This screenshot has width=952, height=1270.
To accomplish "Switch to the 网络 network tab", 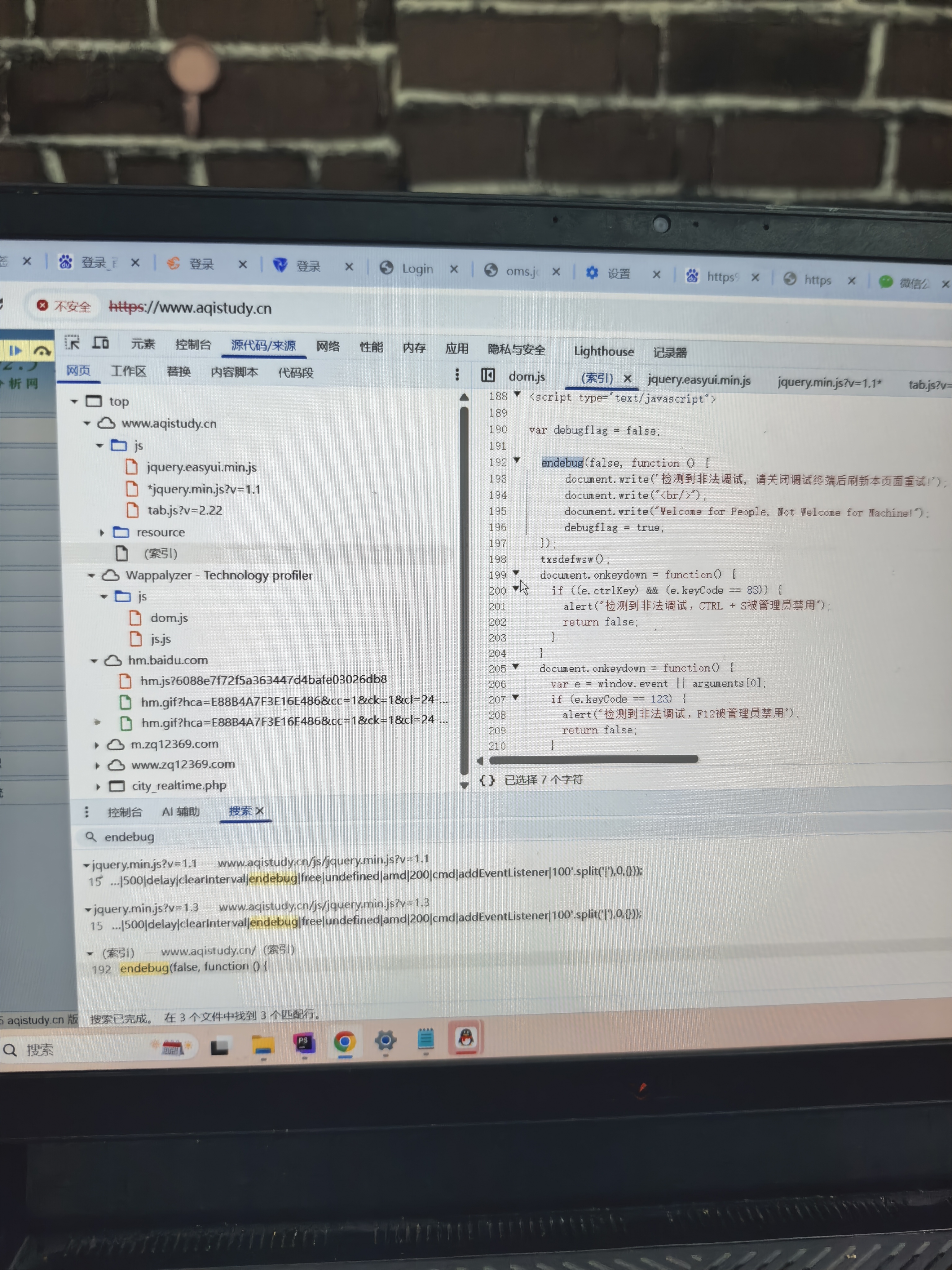I will coord(328,346).
